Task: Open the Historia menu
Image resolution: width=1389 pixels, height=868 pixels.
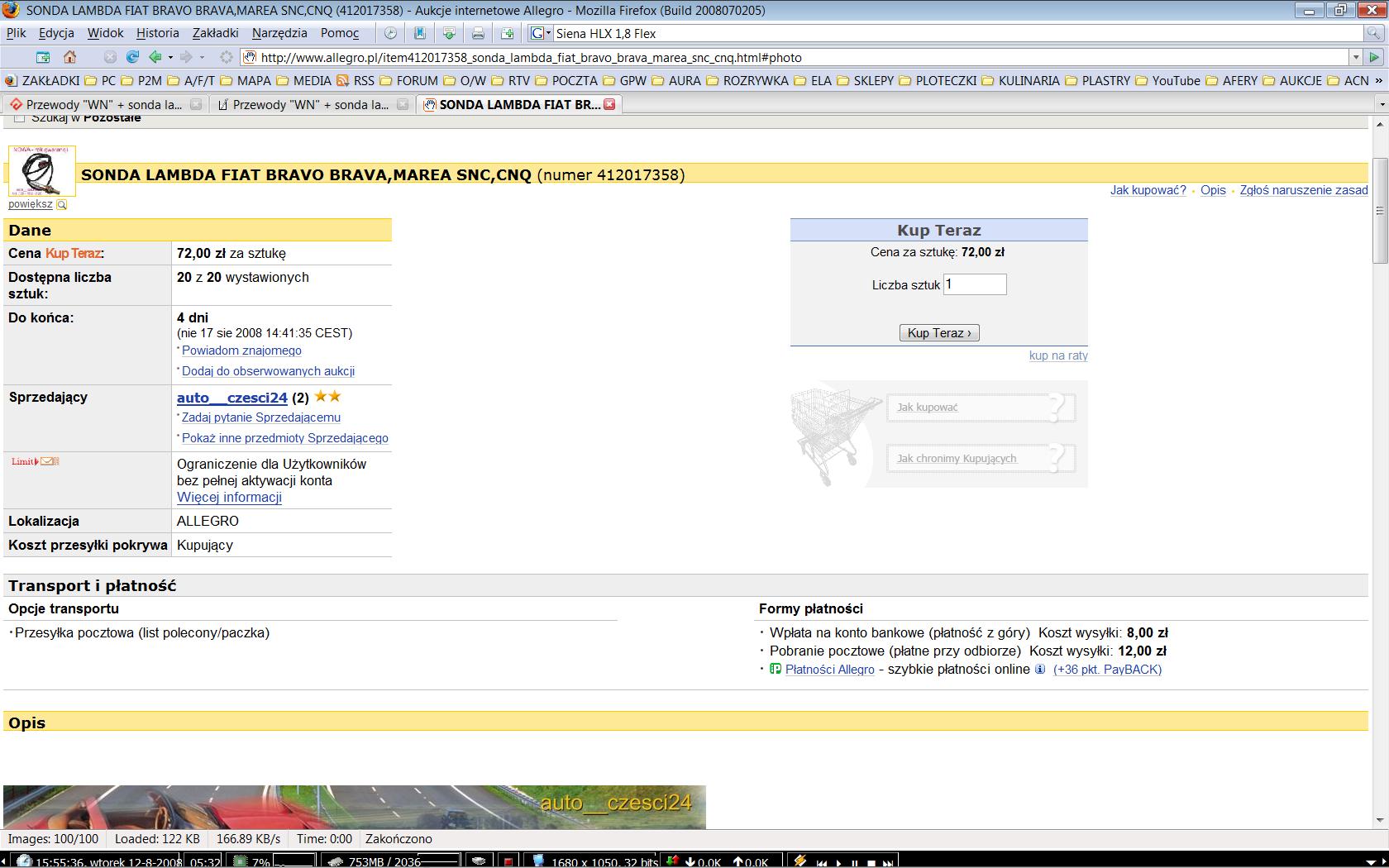Action: [157, 33]
